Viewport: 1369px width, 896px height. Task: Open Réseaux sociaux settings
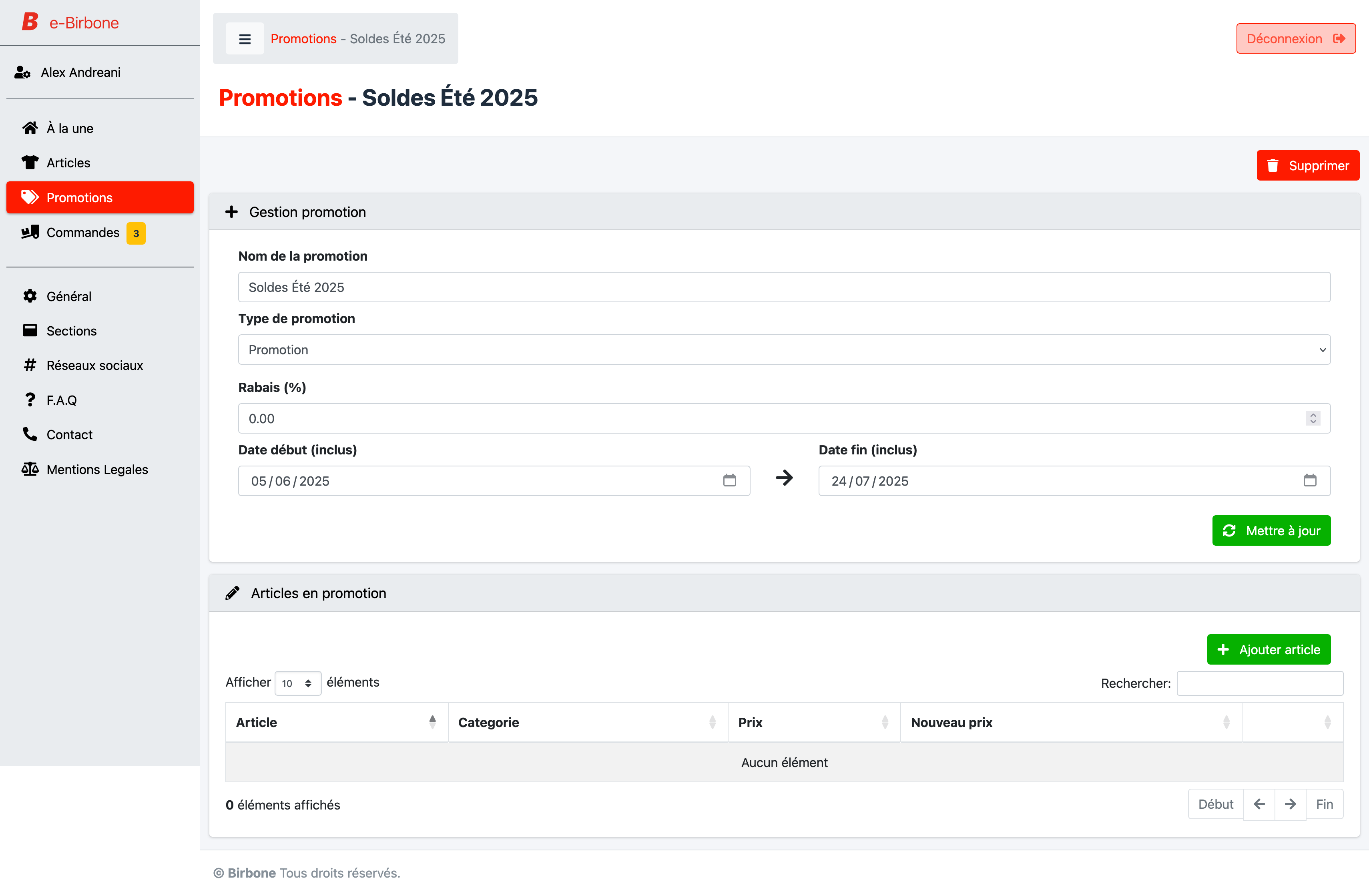[x=100, y=366]
